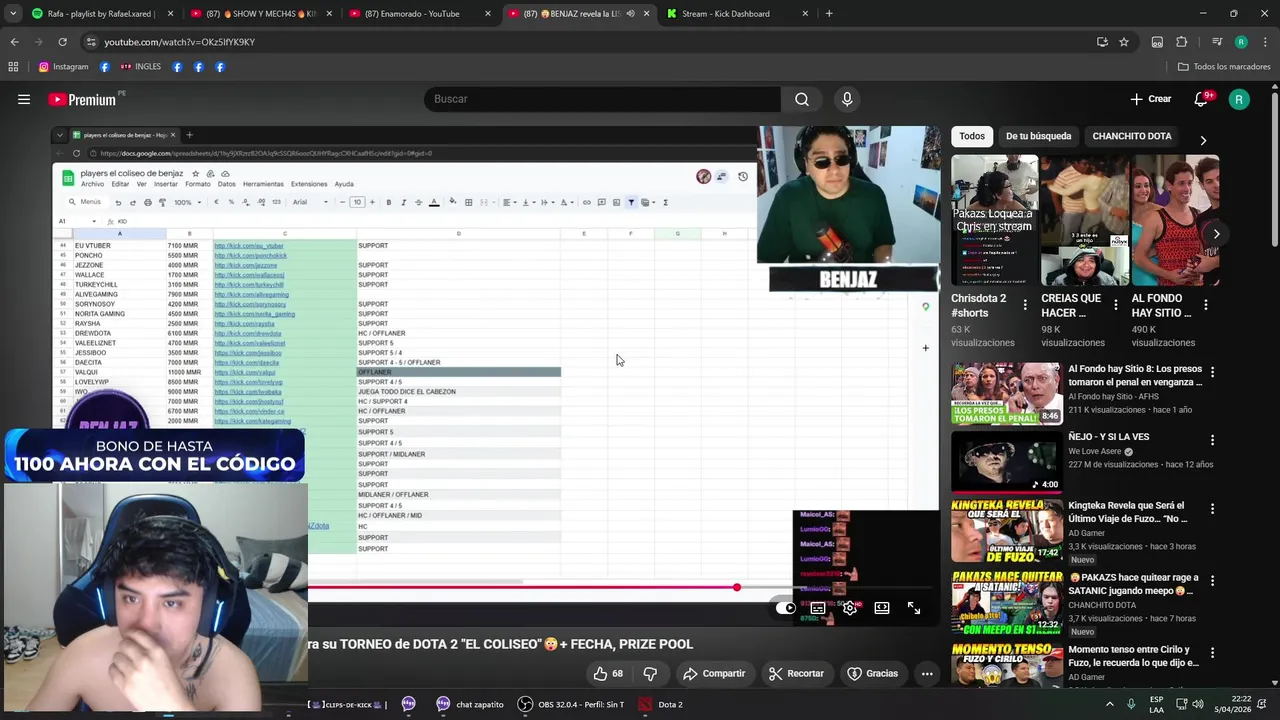Switch to Rafa playlist tab
This screenshot has height=720, width=1280.
(x=103, y=14)
